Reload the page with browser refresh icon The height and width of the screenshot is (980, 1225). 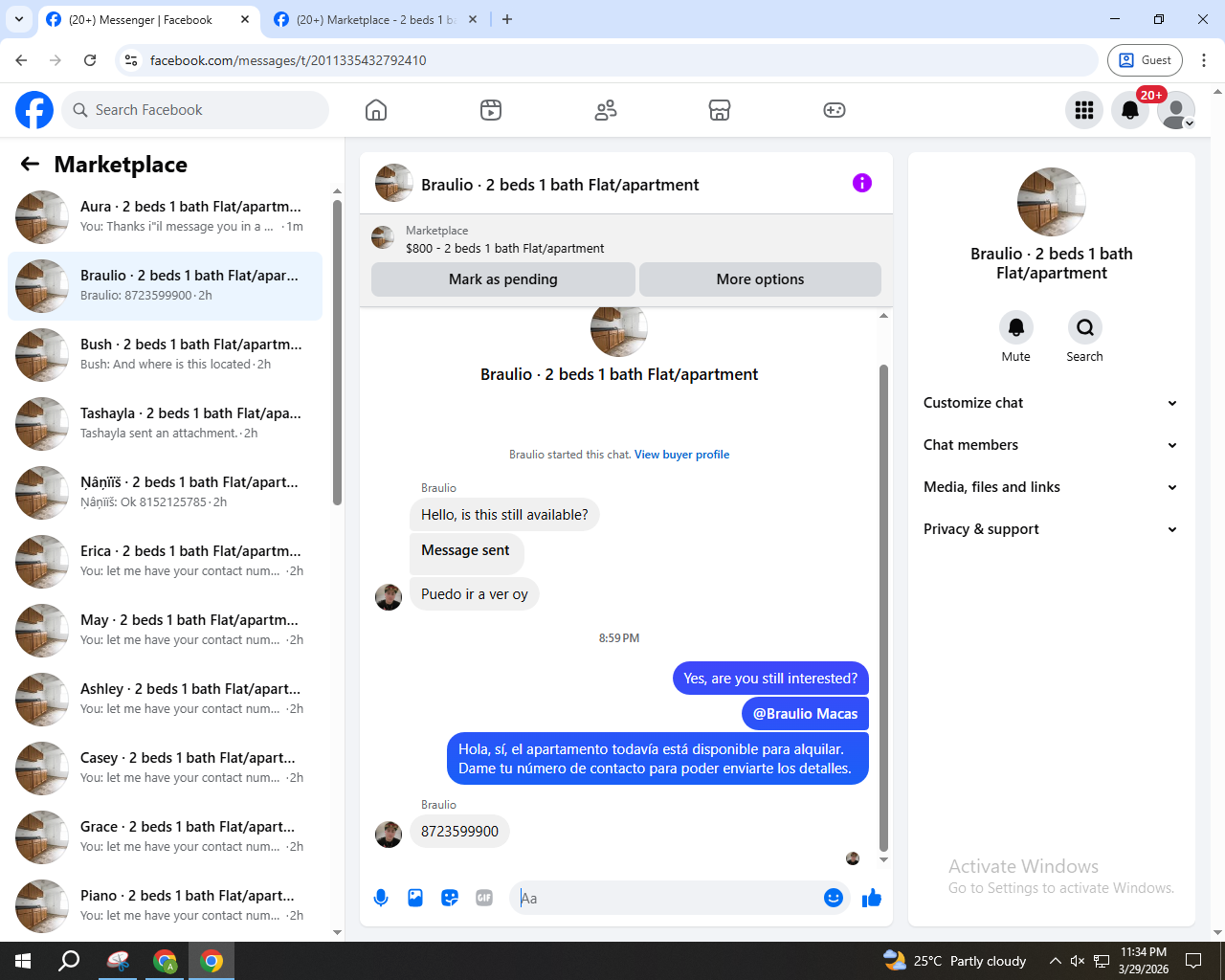tap(90, 60)
